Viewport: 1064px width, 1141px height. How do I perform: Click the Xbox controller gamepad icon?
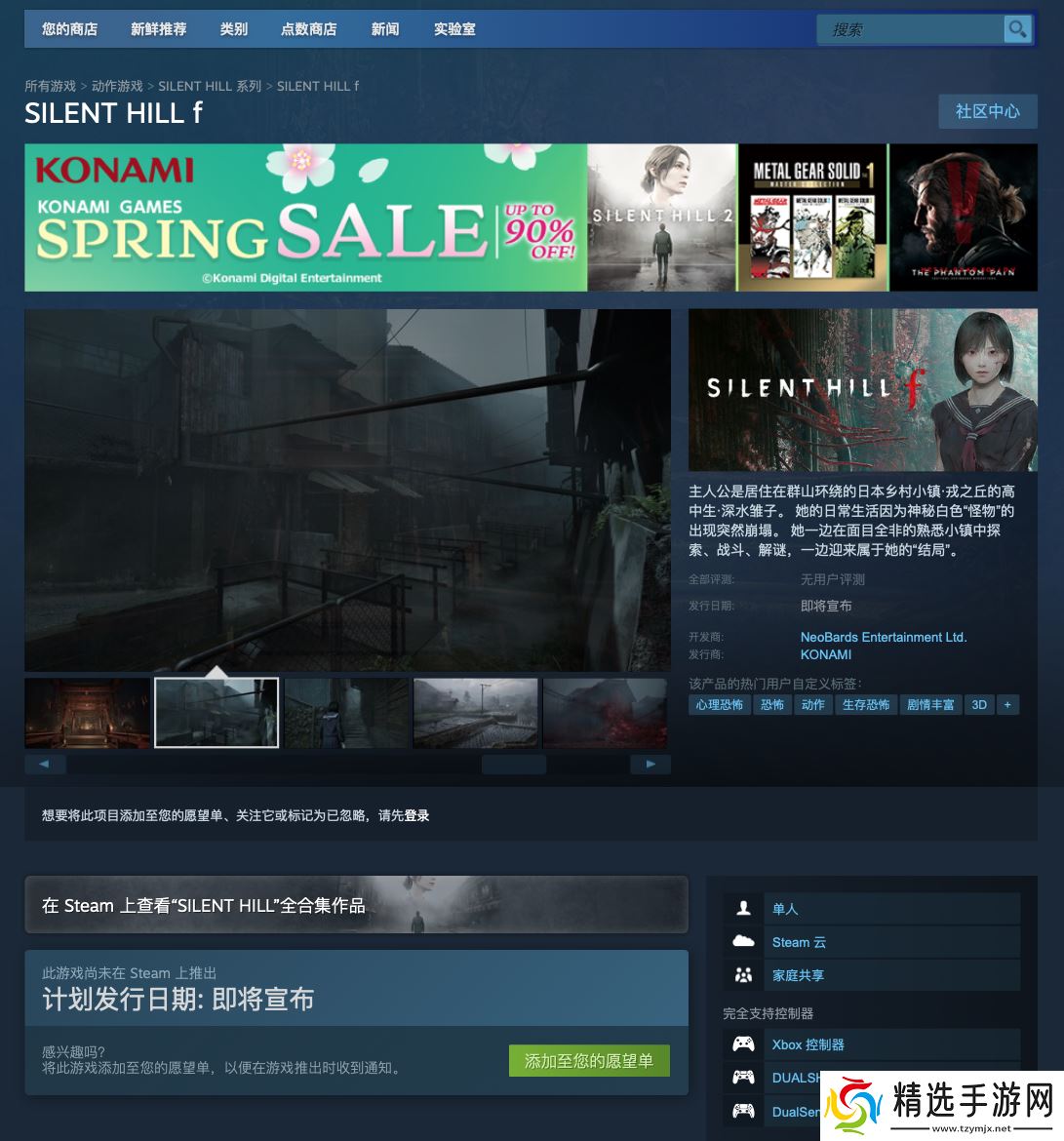(x=743, y=1044)
